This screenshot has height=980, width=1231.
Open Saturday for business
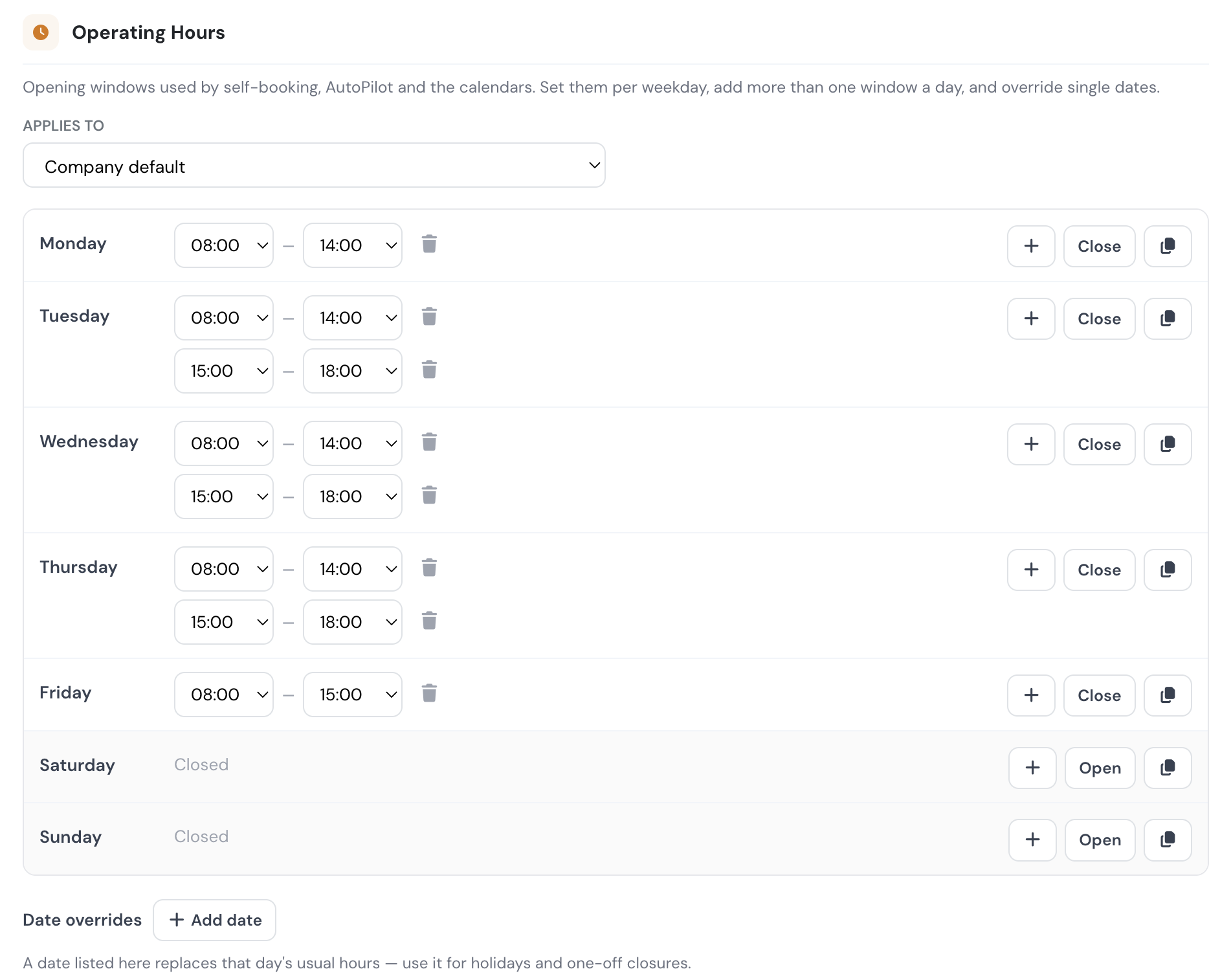[x=1100, y=768]
